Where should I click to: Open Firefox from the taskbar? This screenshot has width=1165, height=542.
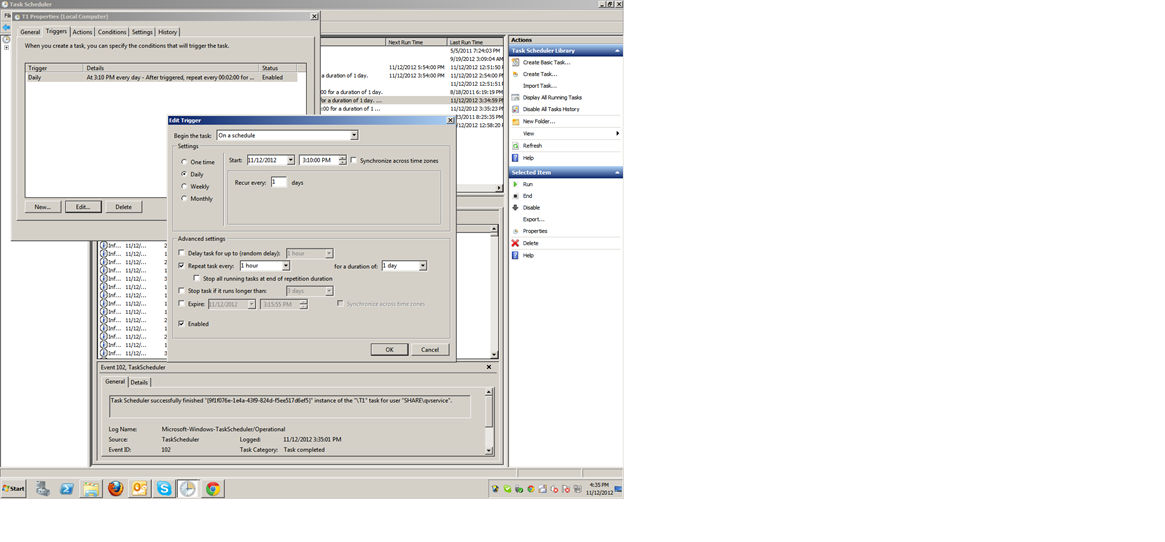(x=116, y=489)
